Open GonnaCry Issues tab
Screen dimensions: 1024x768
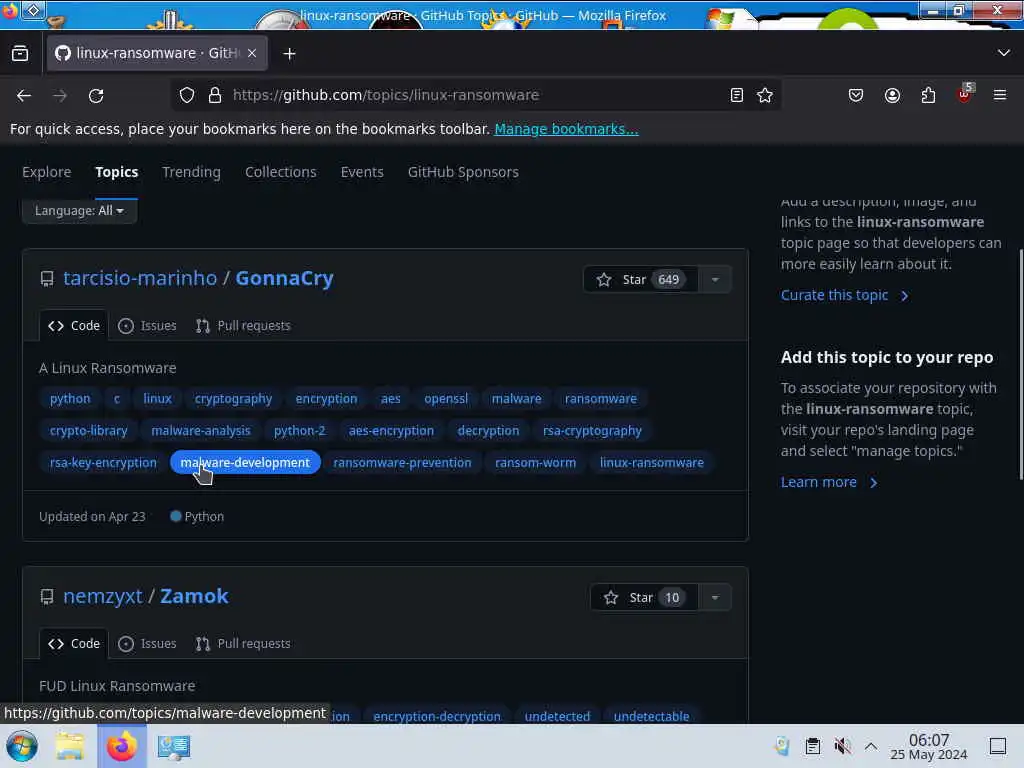(x=148, y=326)
